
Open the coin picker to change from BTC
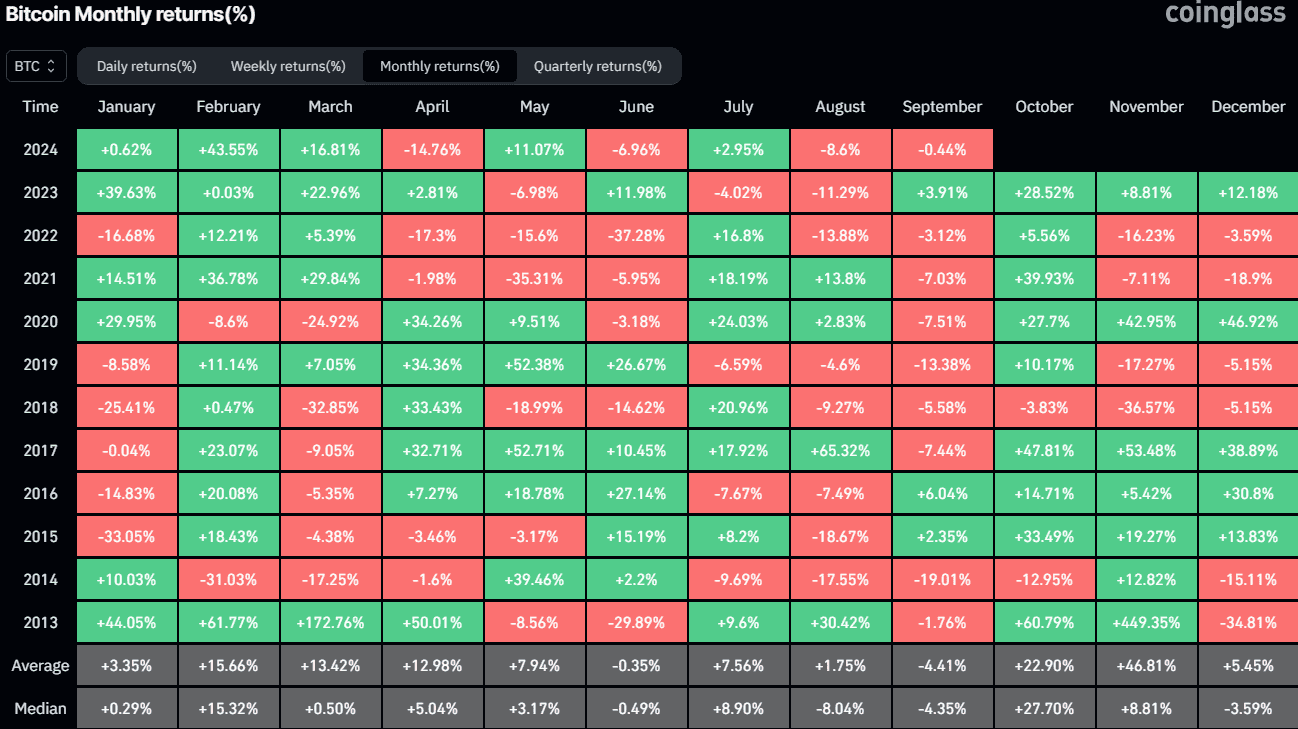coord(36,66)
